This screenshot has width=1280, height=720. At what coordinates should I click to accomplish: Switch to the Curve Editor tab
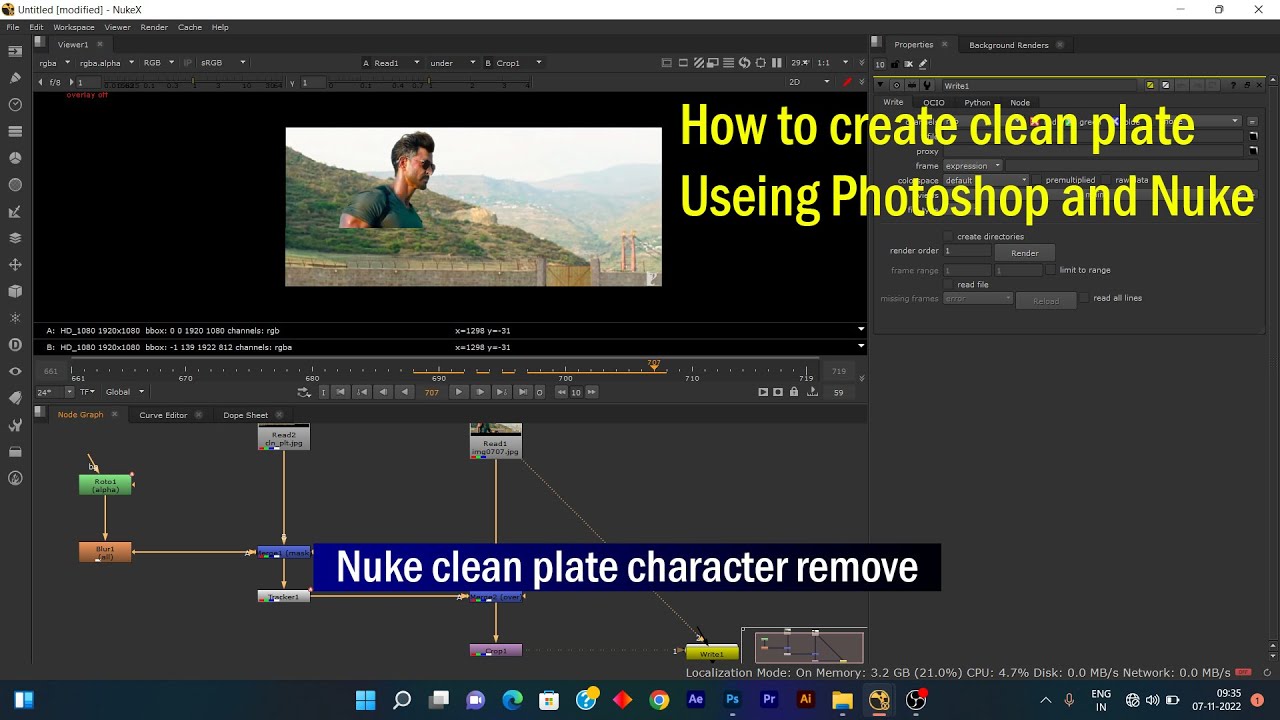pos(163,415)
